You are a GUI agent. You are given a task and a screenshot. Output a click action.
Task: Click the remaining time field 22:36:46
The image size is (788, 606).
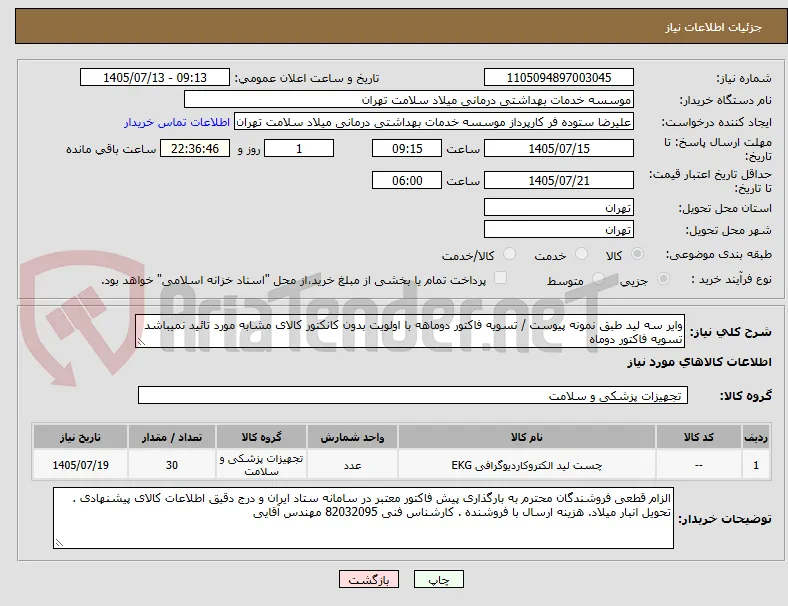195,148
